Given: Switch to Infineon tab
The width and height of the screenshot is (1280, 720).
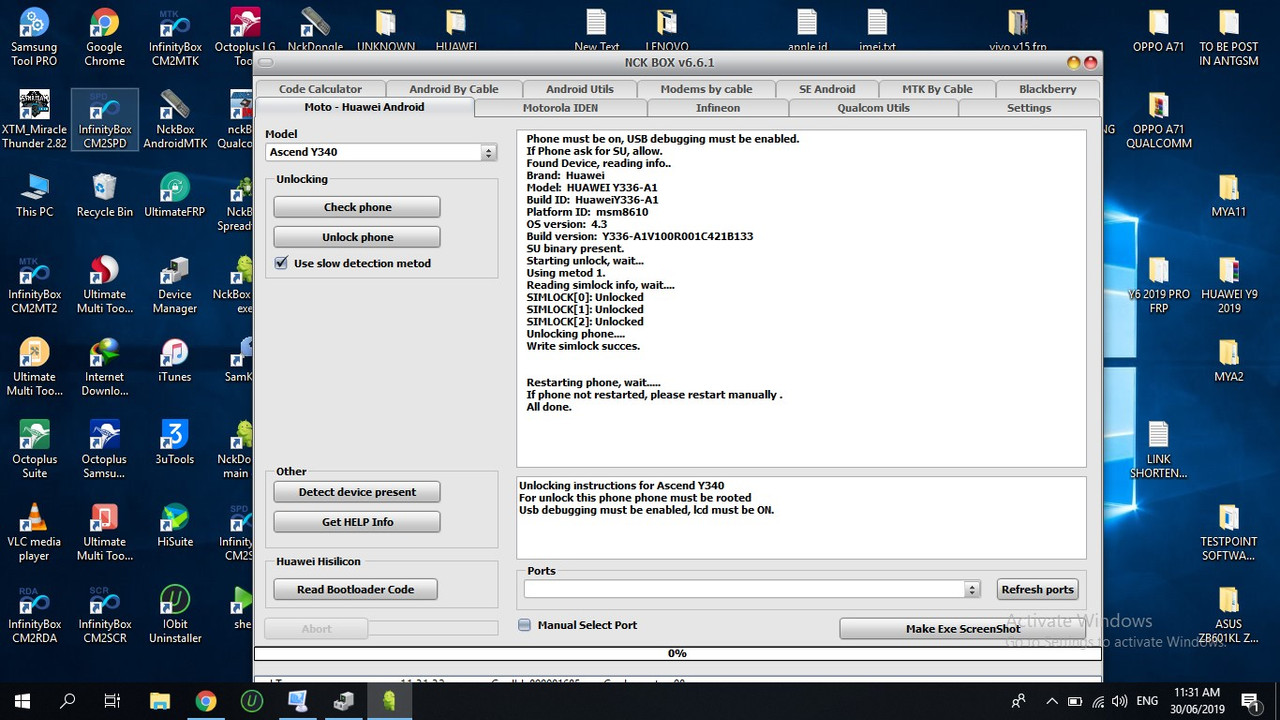Looking at the screenshot, I should [x=718, y=108].
